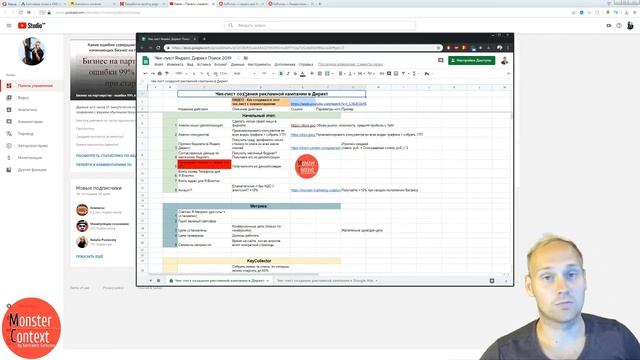Focus YouTube Studio channel search field
This screenshot has height=360, width=640.
click(x=320, y=25)
